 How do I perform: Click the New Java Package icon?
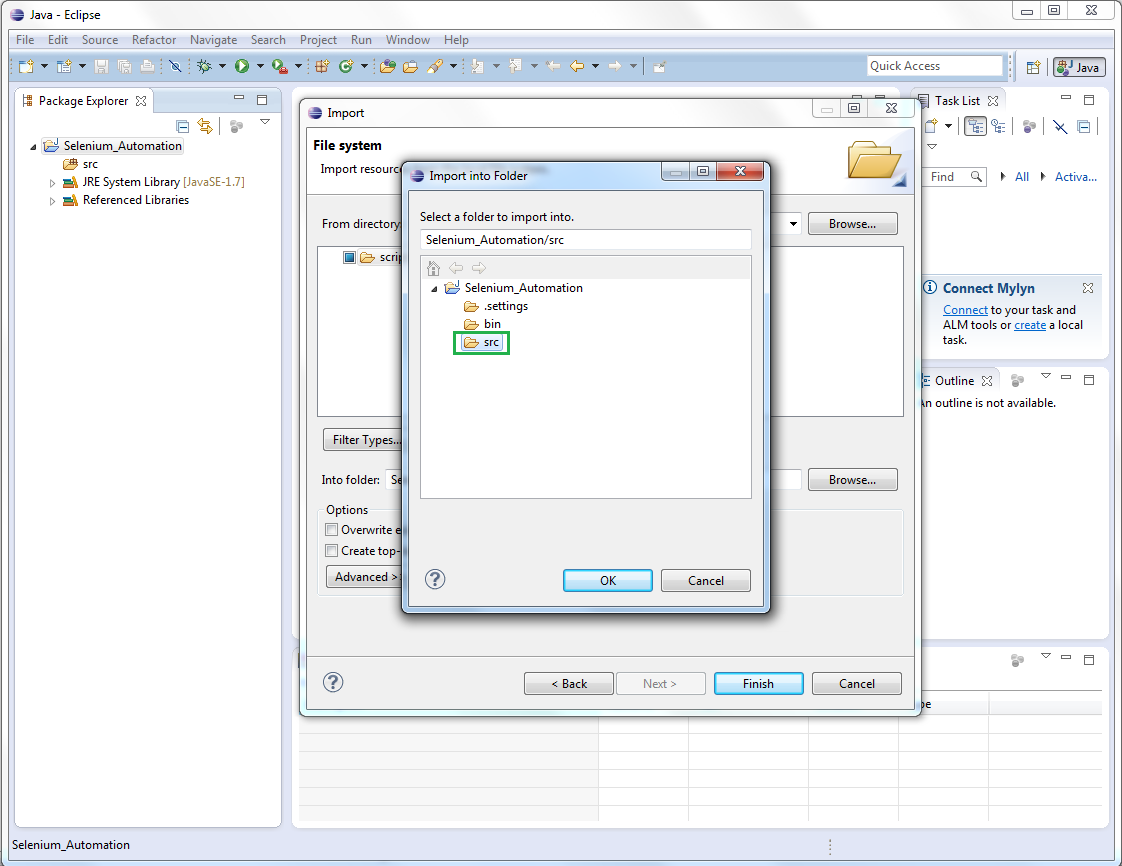point(322,67)
